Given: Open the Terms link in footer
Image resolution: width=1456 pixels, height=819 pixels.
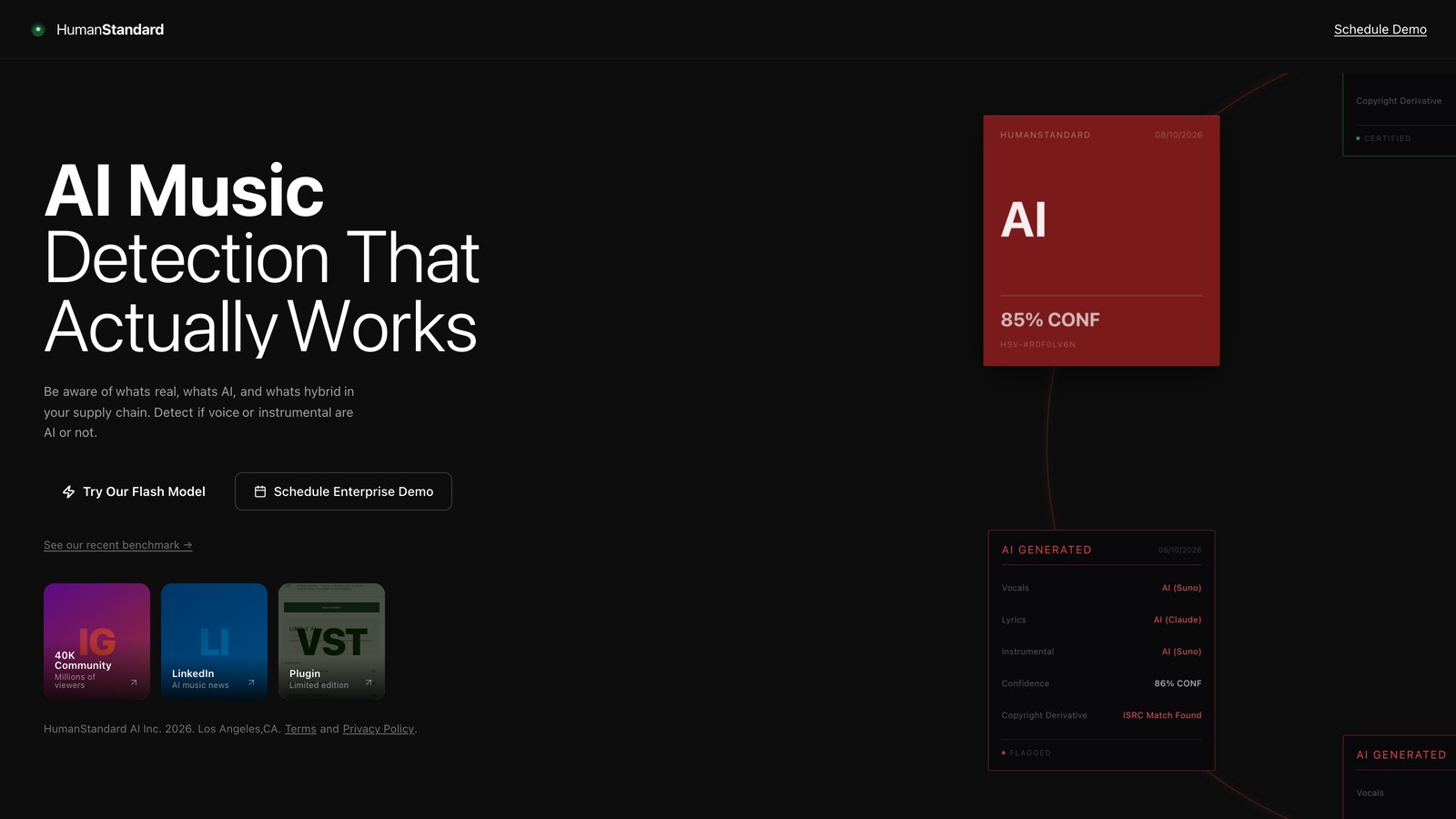Looking at the screenshot, I should point(300,729).
